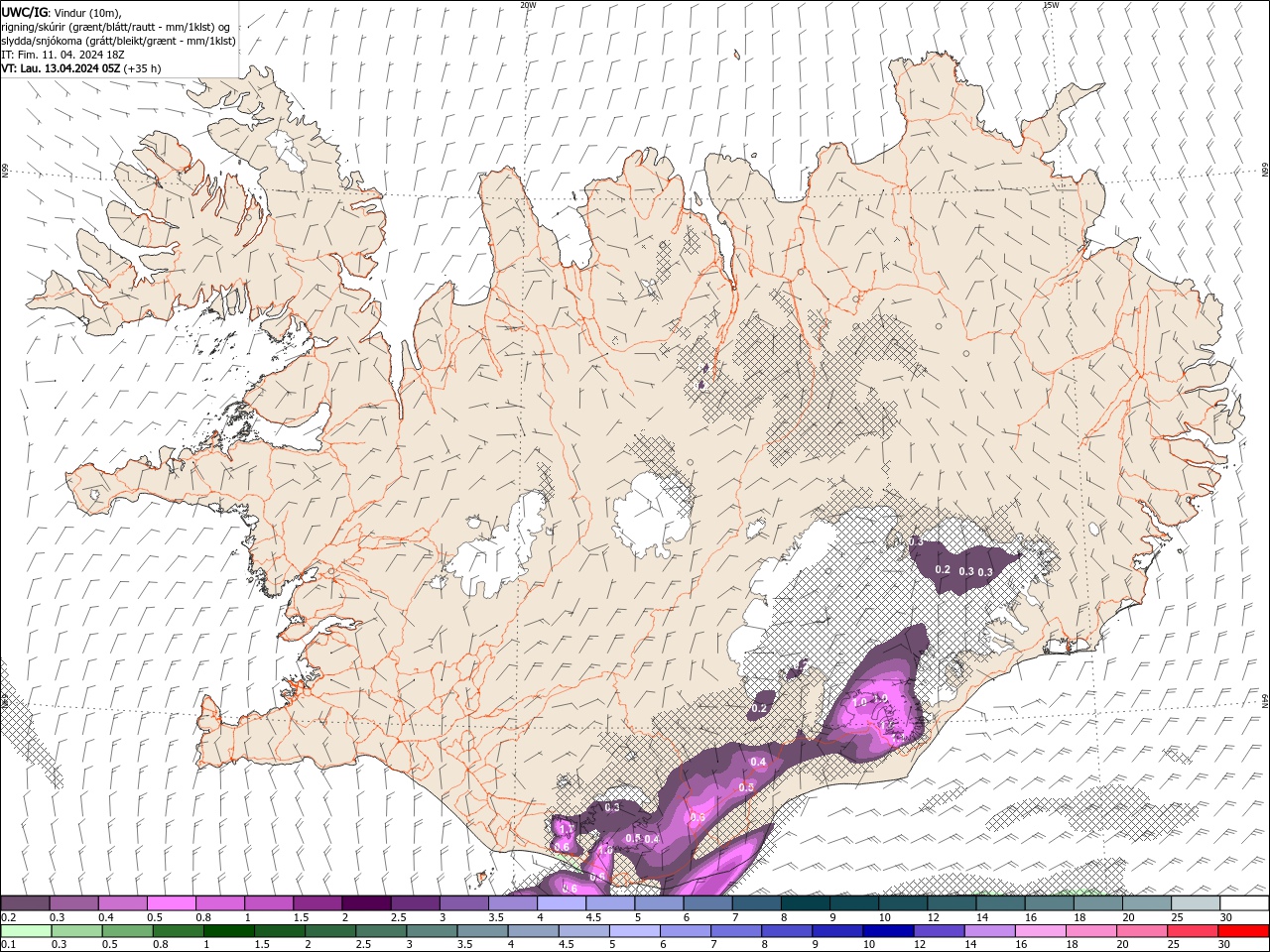
Task: Click the dark teal 8 swatch, upper legend row
Action: [806, 903]
